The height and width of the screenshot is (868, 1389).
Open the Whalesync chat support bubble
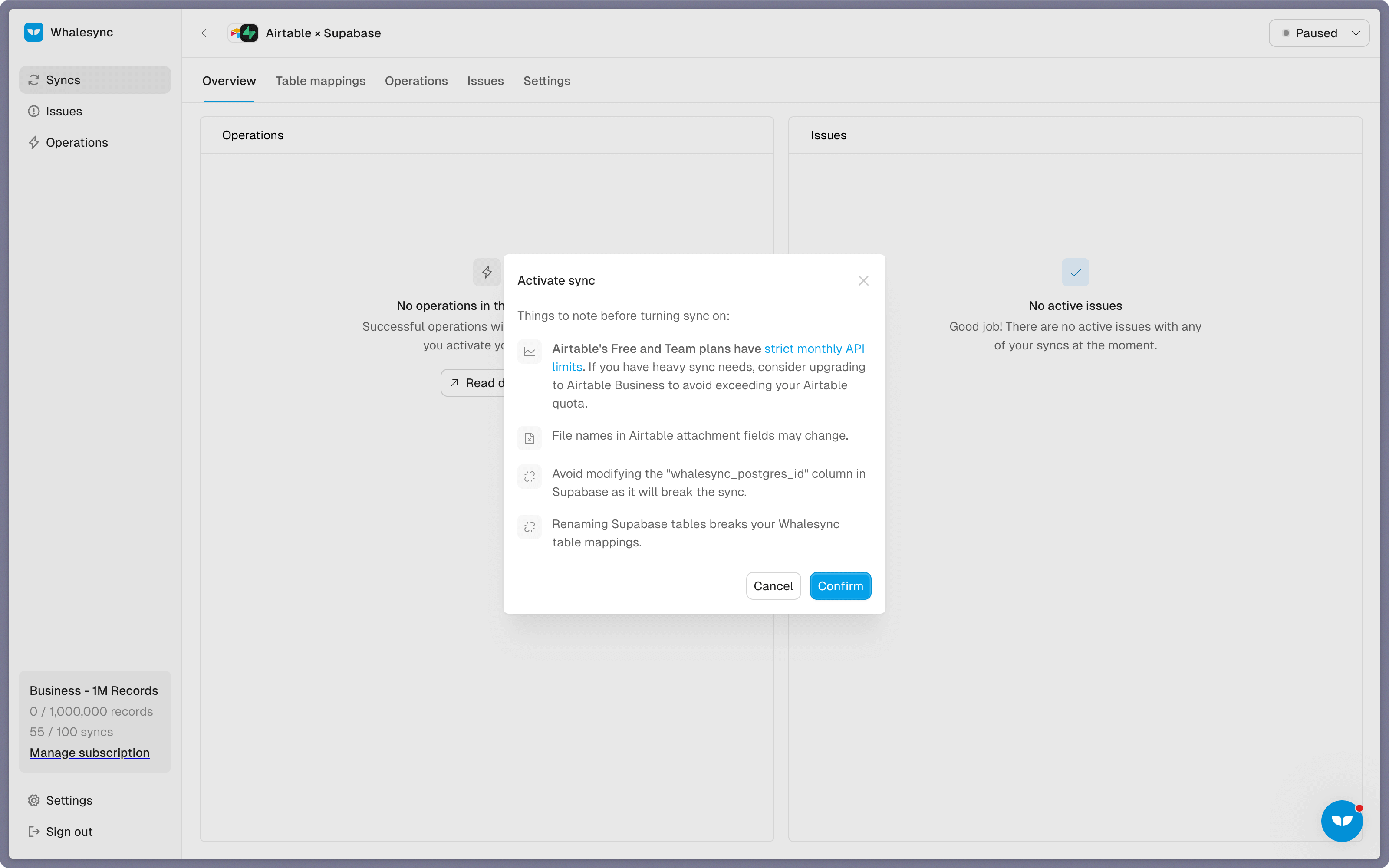[x=1342, y=821]
